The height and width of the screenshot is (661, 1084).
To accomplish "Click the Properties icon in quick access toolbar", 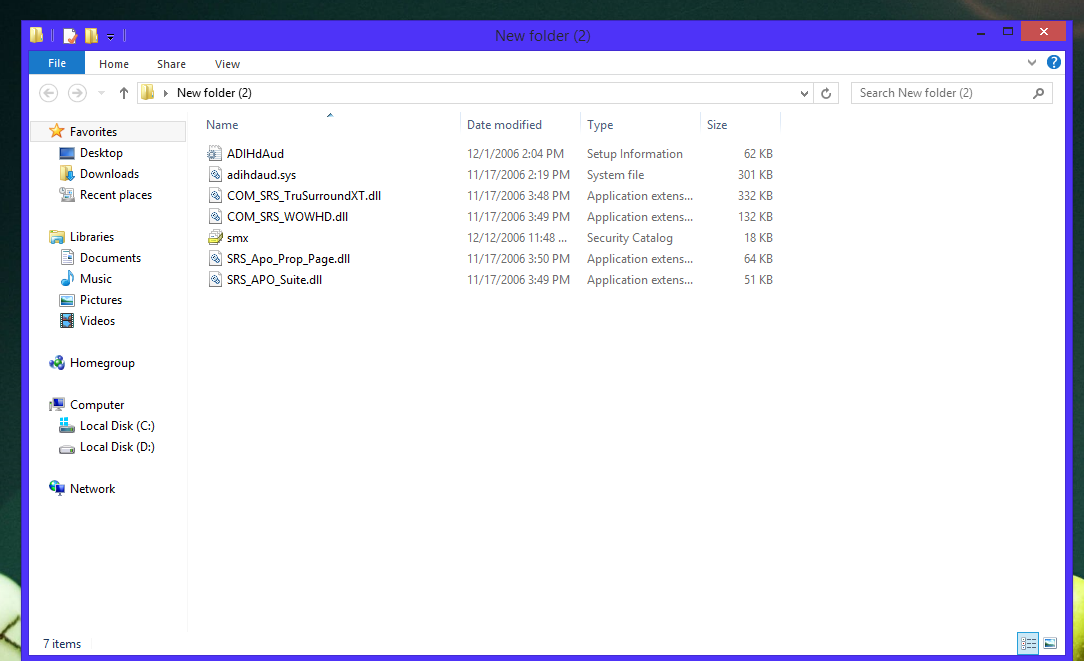I will click(70, 35).
